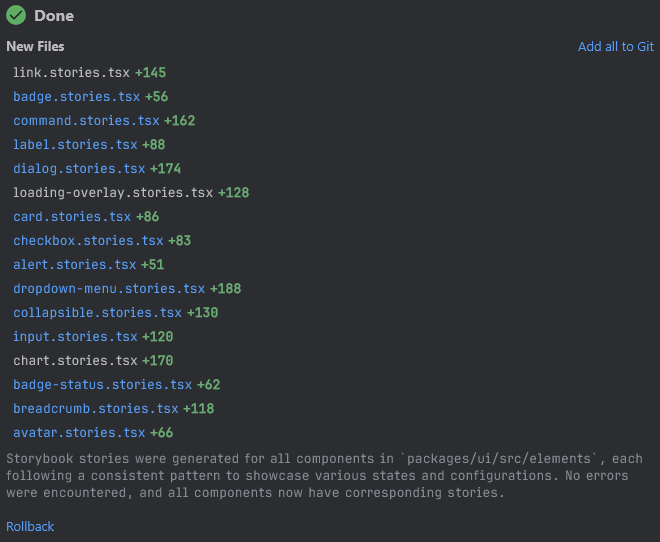Open label.stories.tsx file
660x542 pixels.
tap(75, 145)
